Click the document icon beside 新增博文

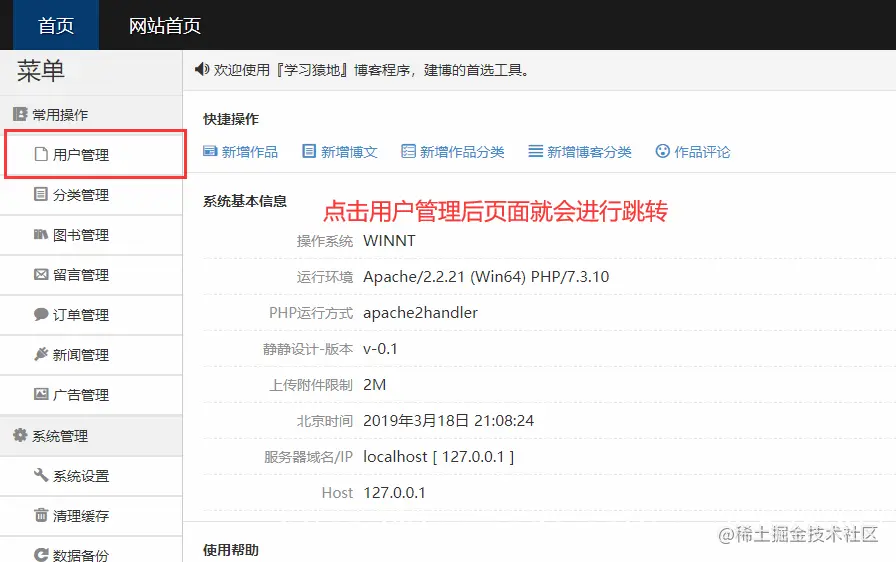pos(309,151)
